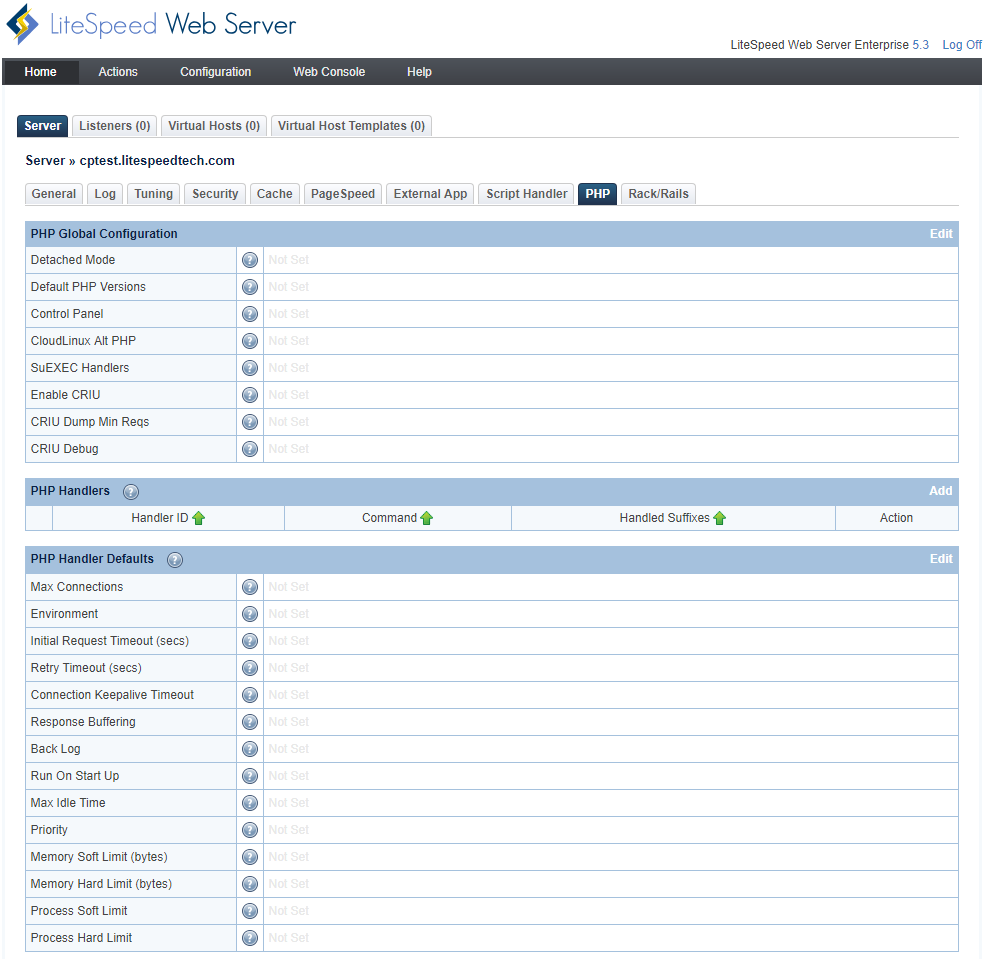
Task: Switch to Listeners (0) tab
Action: 115,126
